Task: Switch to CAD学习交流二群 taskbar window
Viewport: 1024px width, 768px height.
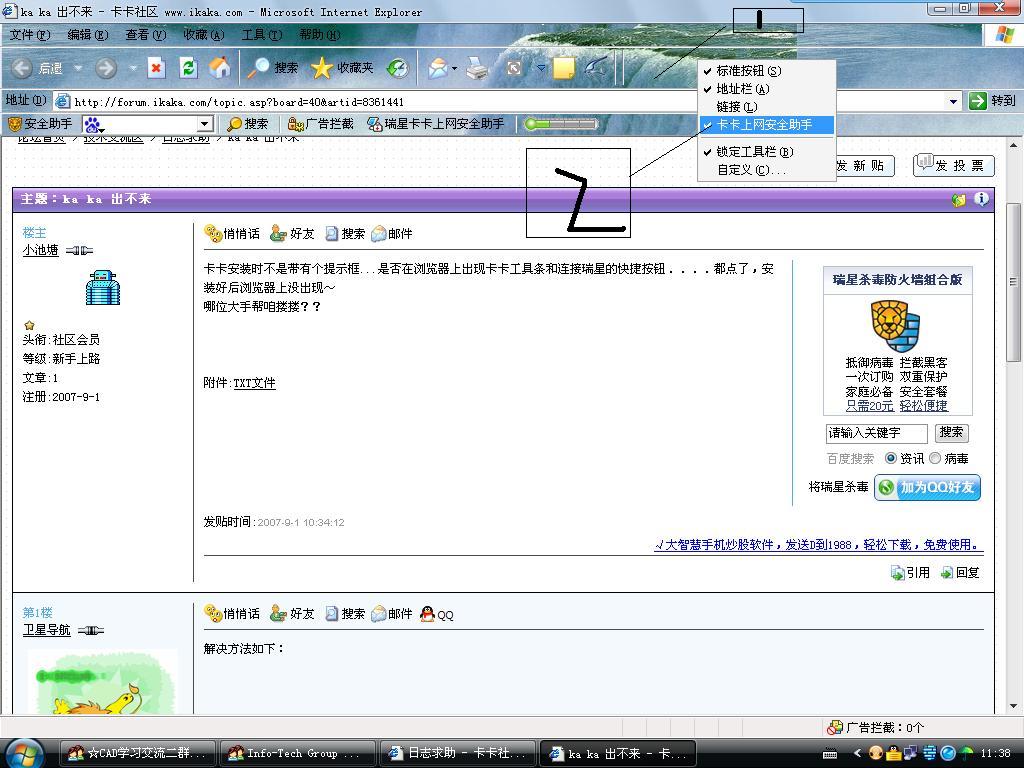Action: 138,754
